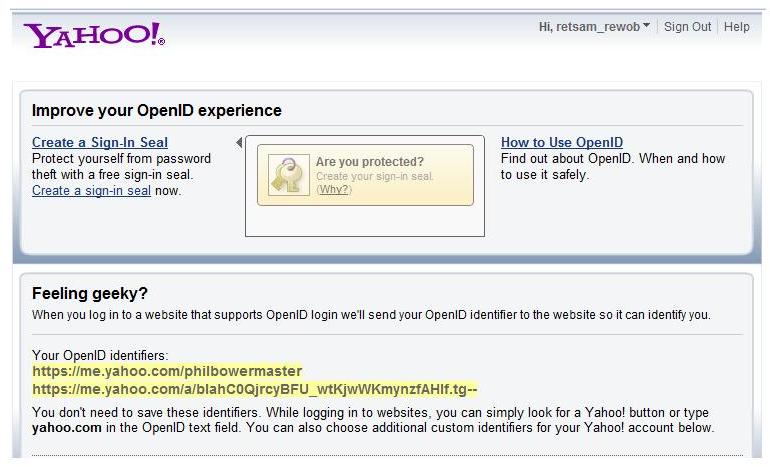770x467 pixels.
Task: Click the 'Protect yourself from password theft' text
Action: point(121,166)
